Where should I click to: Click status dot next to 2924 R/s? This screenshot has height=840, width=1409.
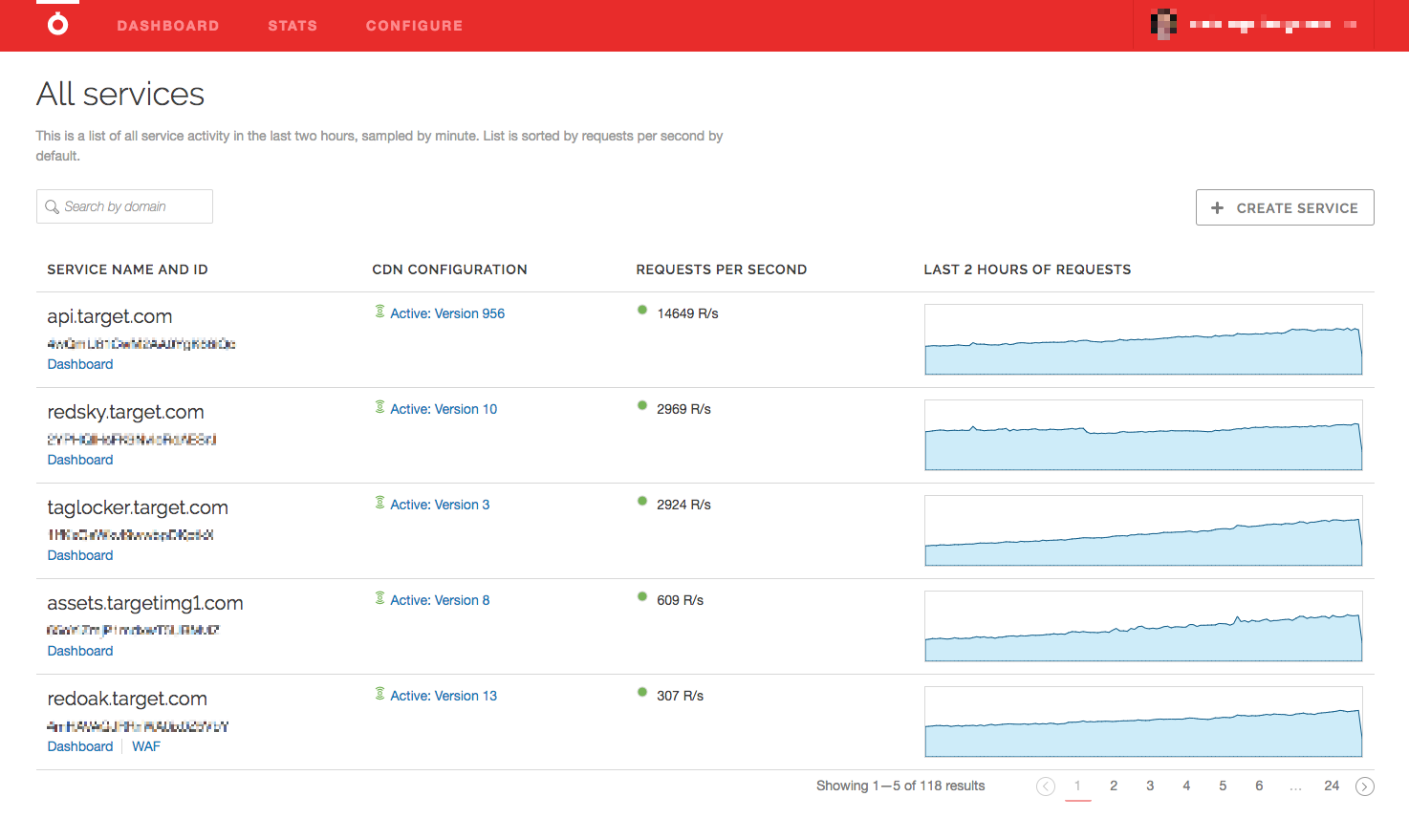pos(642,501)
